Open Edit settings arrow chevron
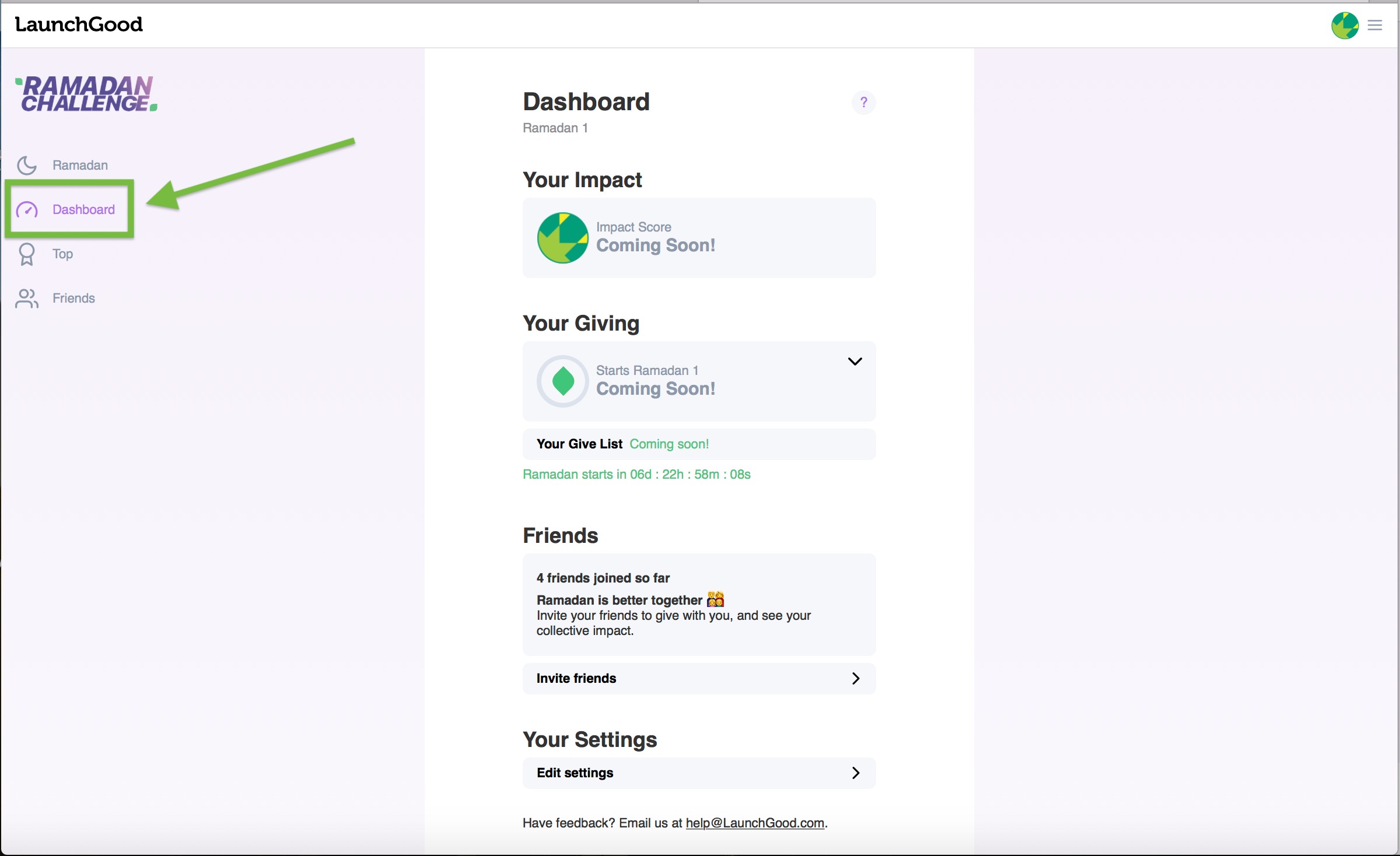 (x=855, y=773)
